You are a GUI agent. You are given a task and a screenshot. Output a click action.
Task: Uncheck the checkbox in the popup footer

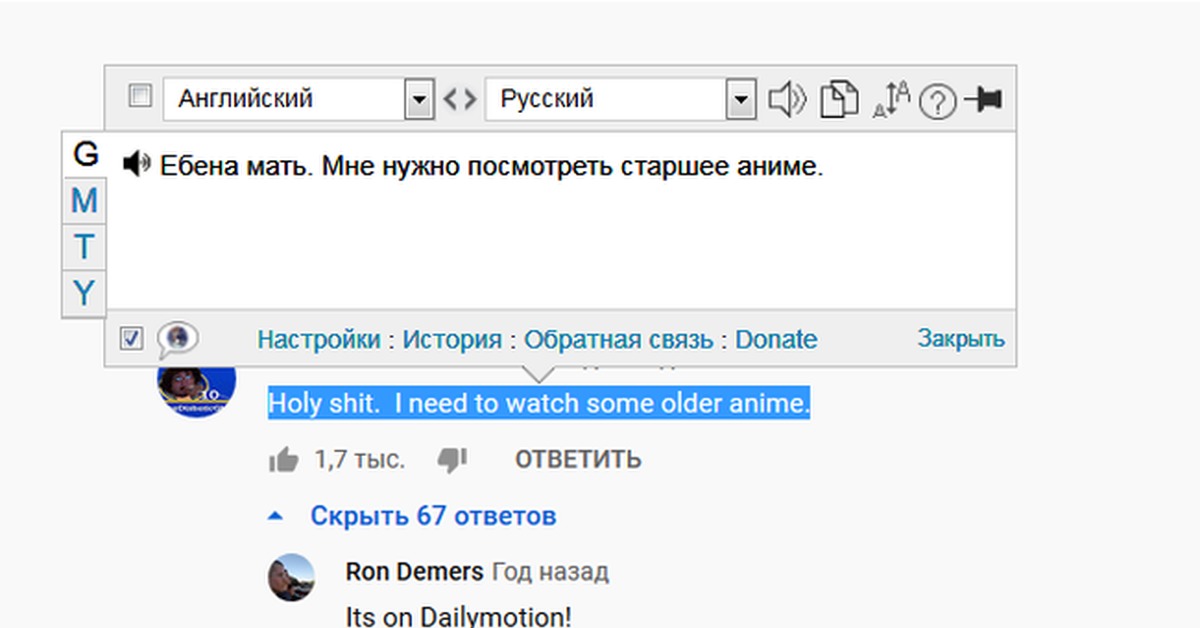coord(131,339)
